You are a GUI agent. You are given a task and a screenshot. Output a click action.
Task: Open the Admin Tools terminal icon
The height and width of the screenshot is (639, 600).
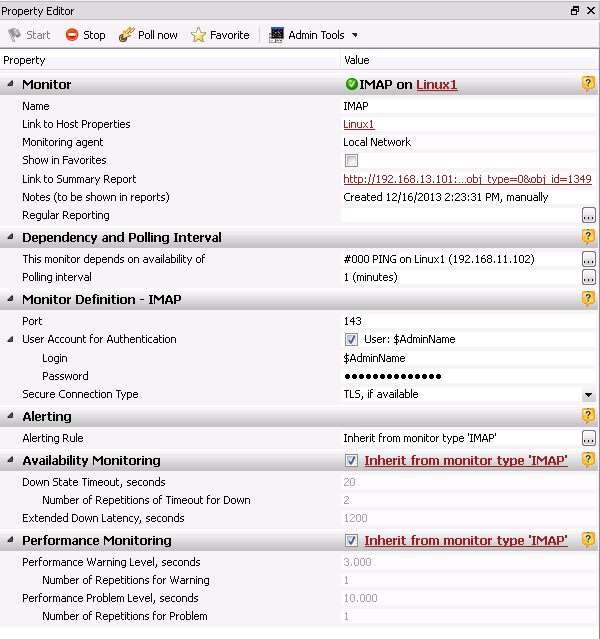[x=276, y=35]
